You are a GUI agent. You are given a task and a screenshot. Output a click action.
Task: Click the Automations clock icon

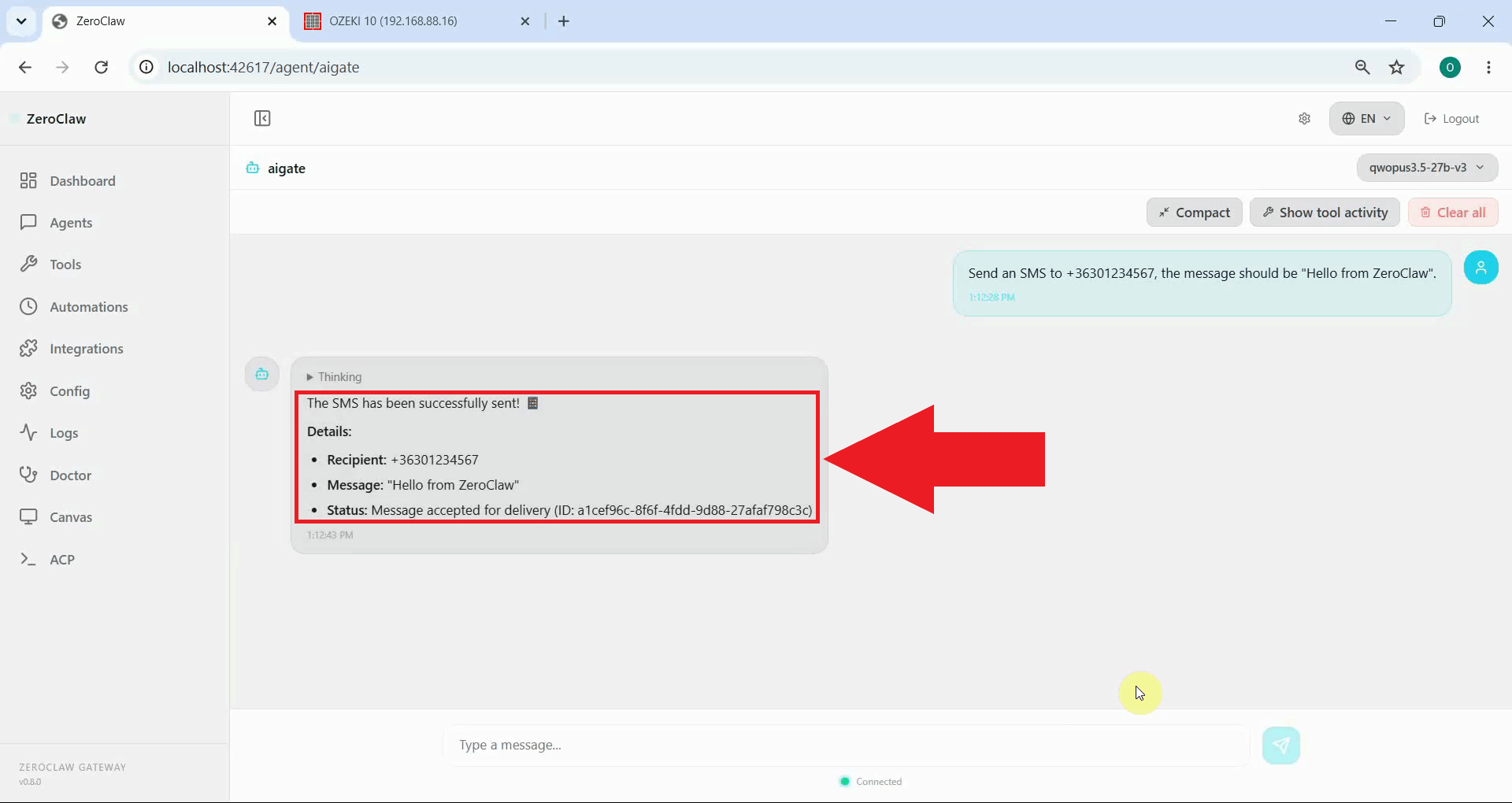[28, 306]
